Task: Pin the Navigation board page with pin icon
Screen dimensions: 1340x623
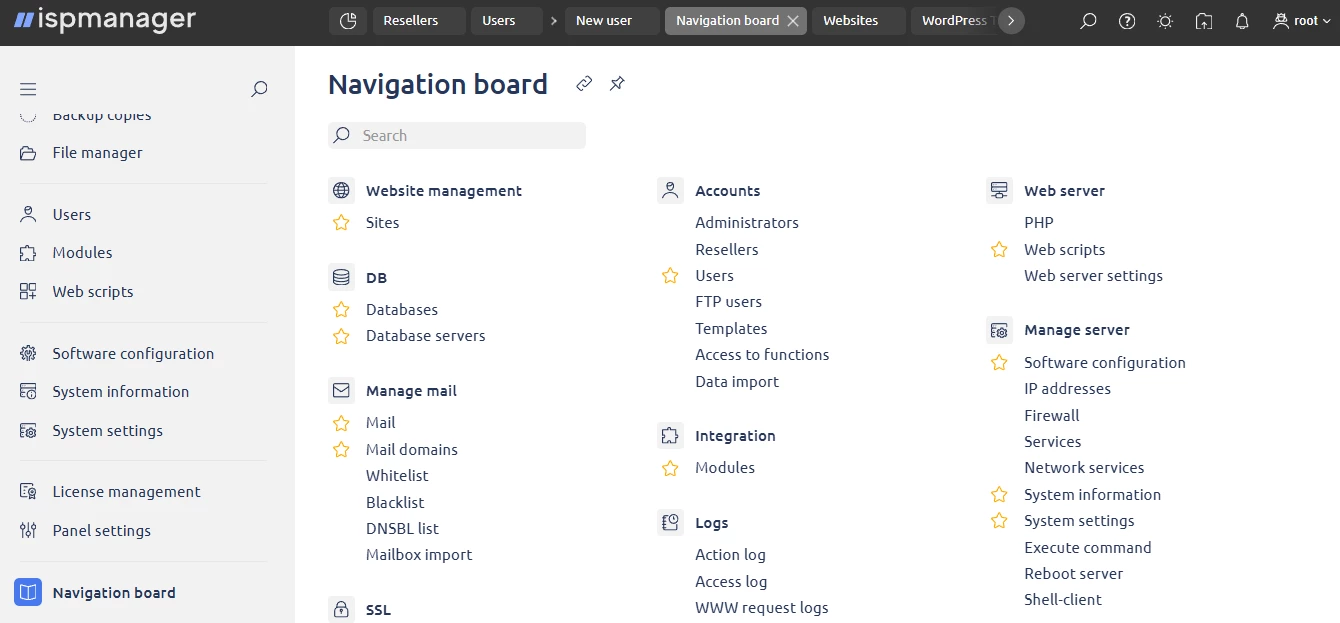Action: click(x=617, y=84)
